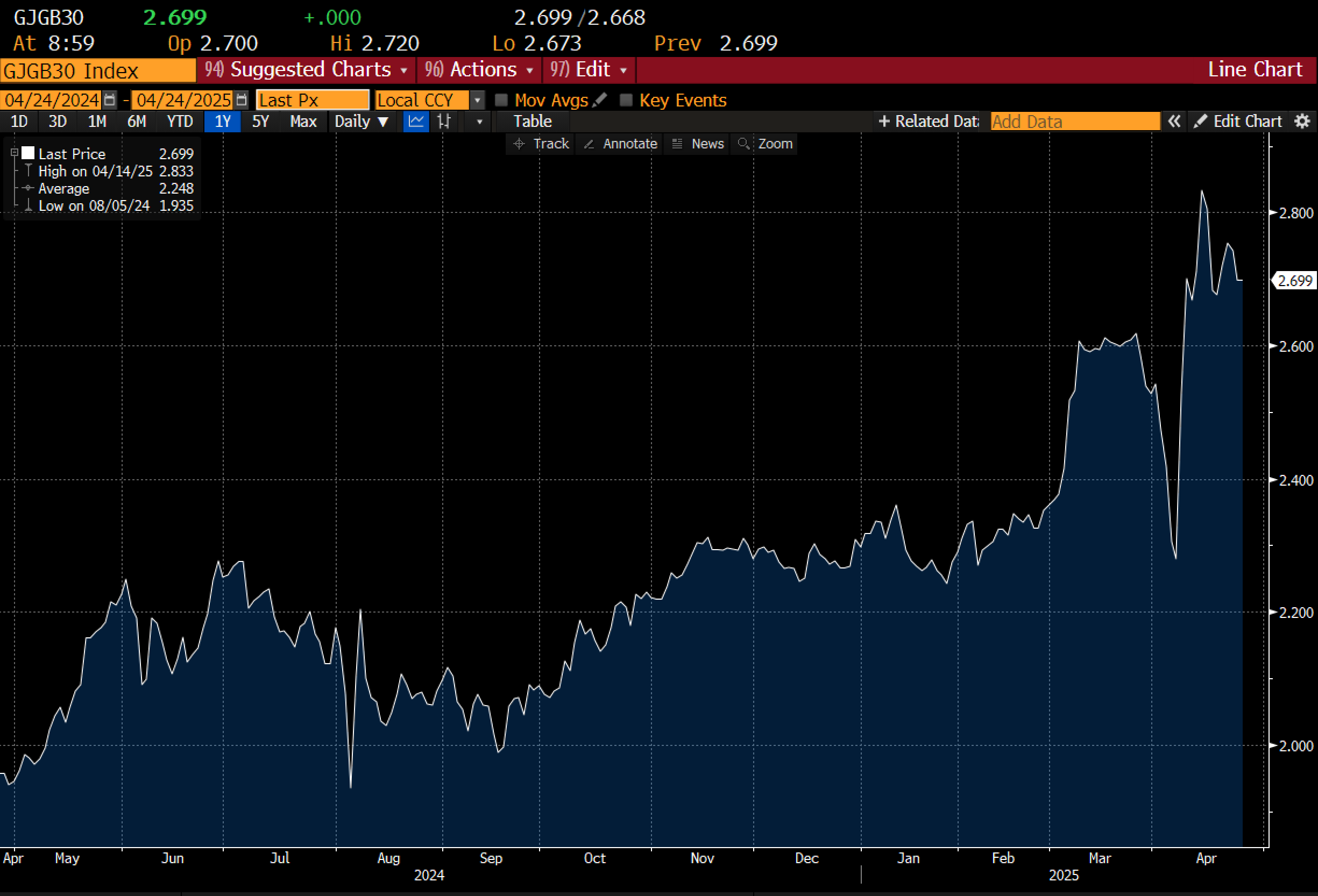Click the Last Px field box
Viewport: 1318px width, 896px height.
pyautogui.click(x=313, y=100)
